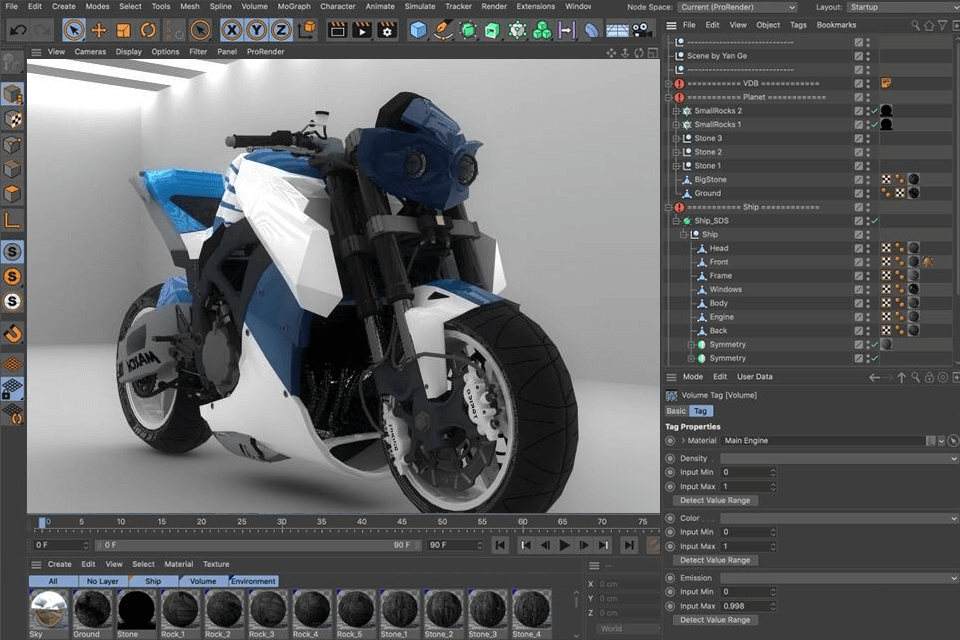Select the Sky material thumbnail
The width and height of the screenshot is (960, 640).
[x=49, y=609]
